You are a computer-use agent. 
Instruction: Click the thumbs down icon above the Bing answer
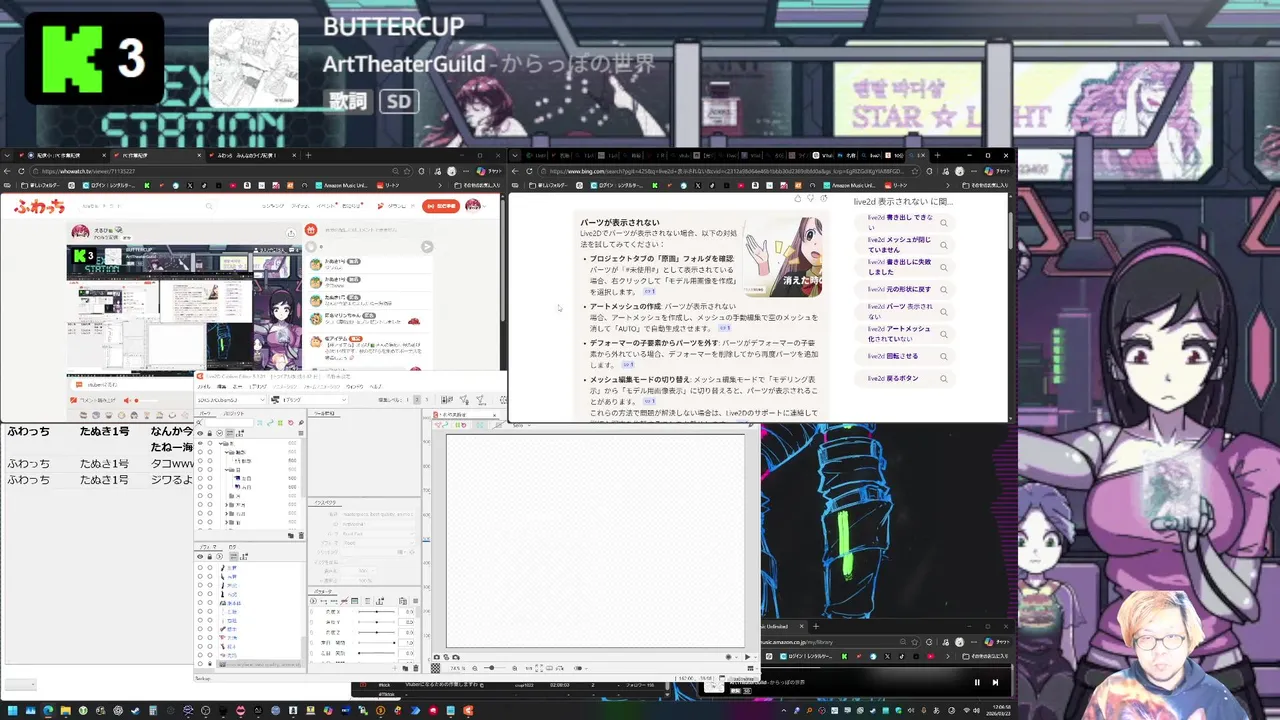(811, 199)
